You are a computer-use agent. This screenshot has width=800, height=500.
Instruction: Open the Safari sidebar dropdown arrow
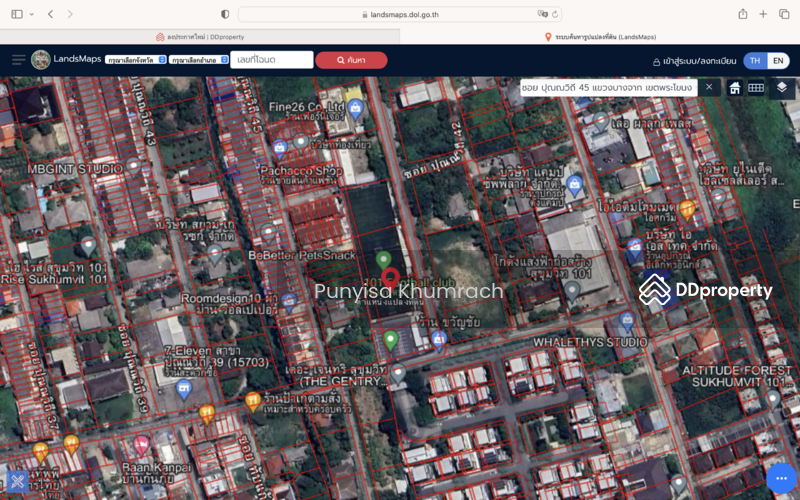(31, 14)
